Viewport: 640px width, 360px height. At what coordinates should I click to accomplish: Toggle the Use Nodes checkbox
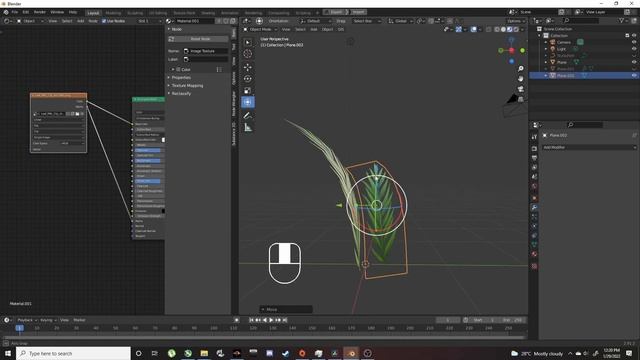click(104, 21)
